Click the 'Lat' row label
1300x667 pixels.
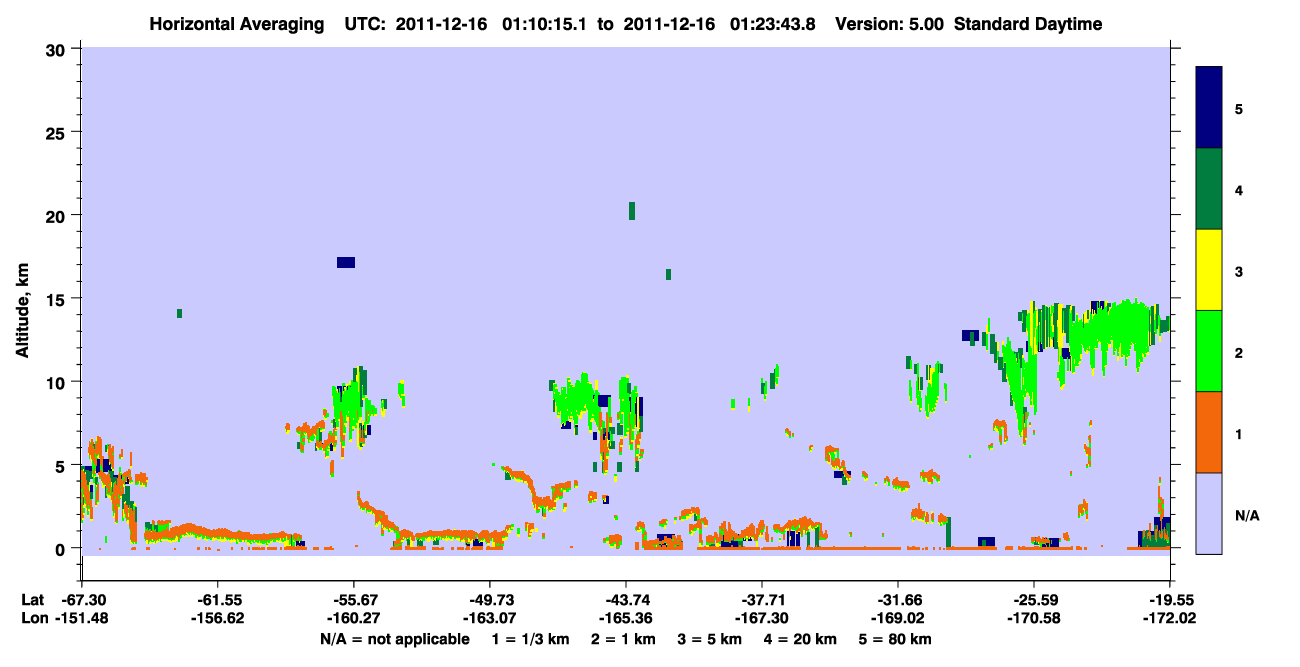pos(32,600)
